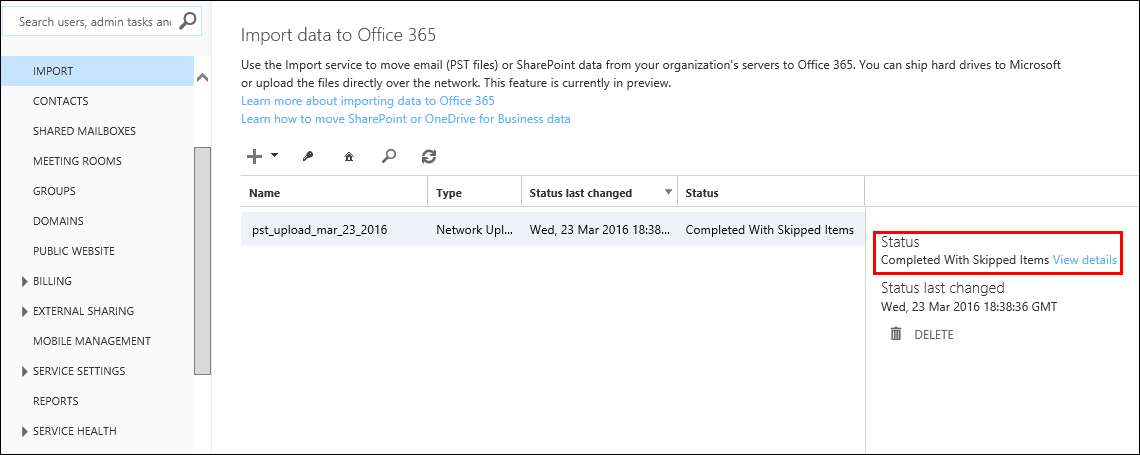Sort by the Name column header
This screenshot has height=455, width=1140.
pyautogui.click(x=334, y=193)
